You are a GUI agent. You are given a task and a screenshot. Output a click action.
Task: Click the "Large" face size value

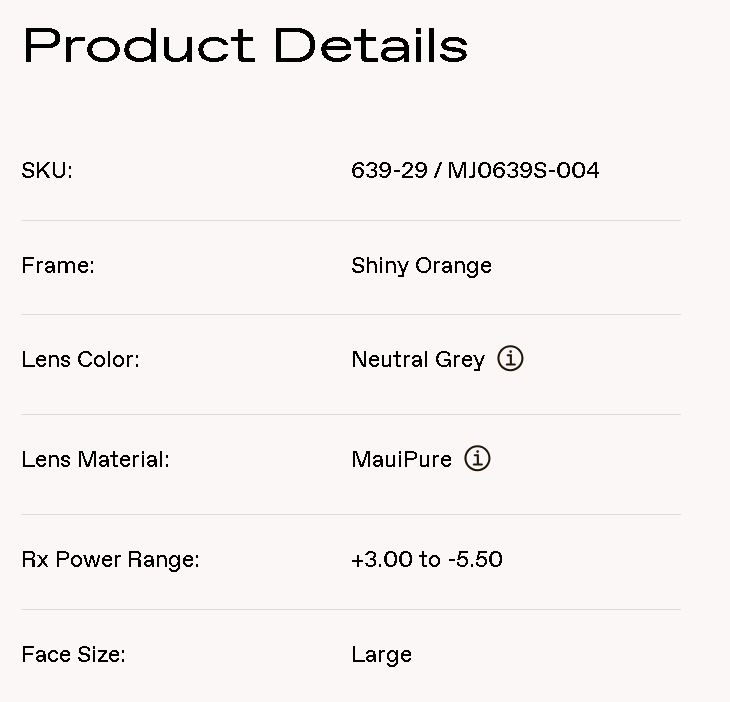pos(381,655)
